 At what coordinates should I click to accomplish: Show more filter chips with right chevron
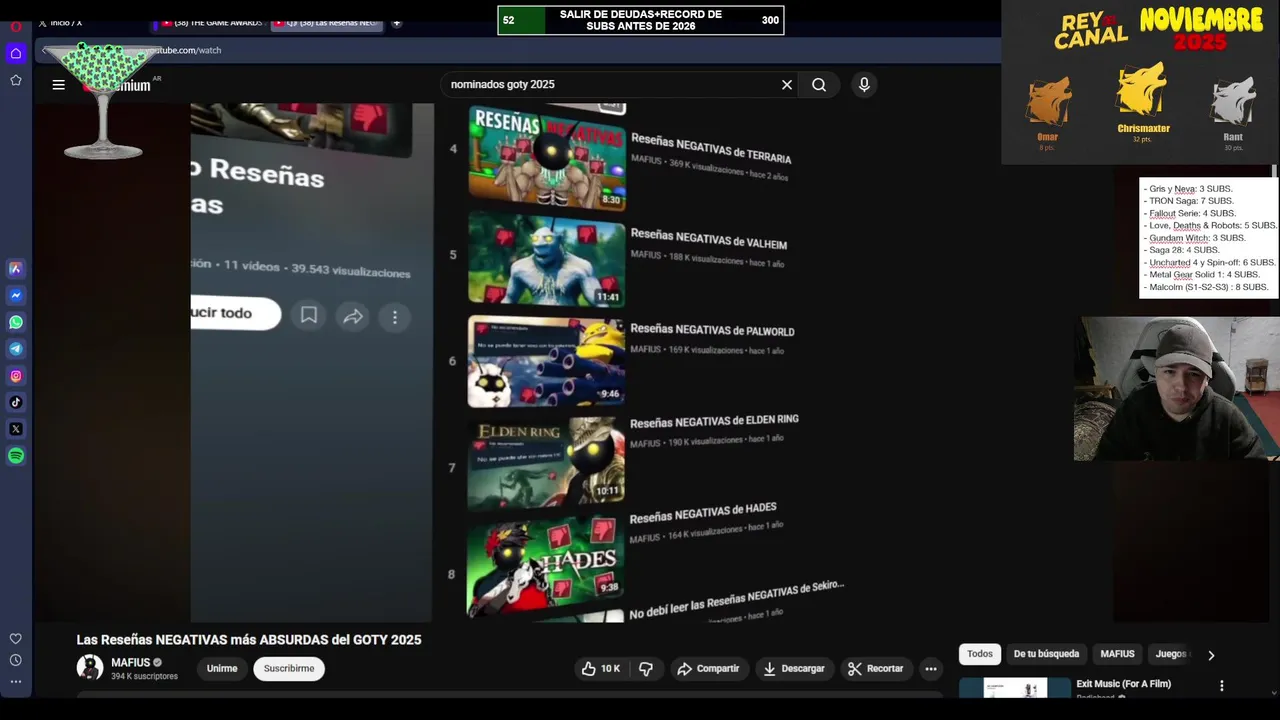1211,655
